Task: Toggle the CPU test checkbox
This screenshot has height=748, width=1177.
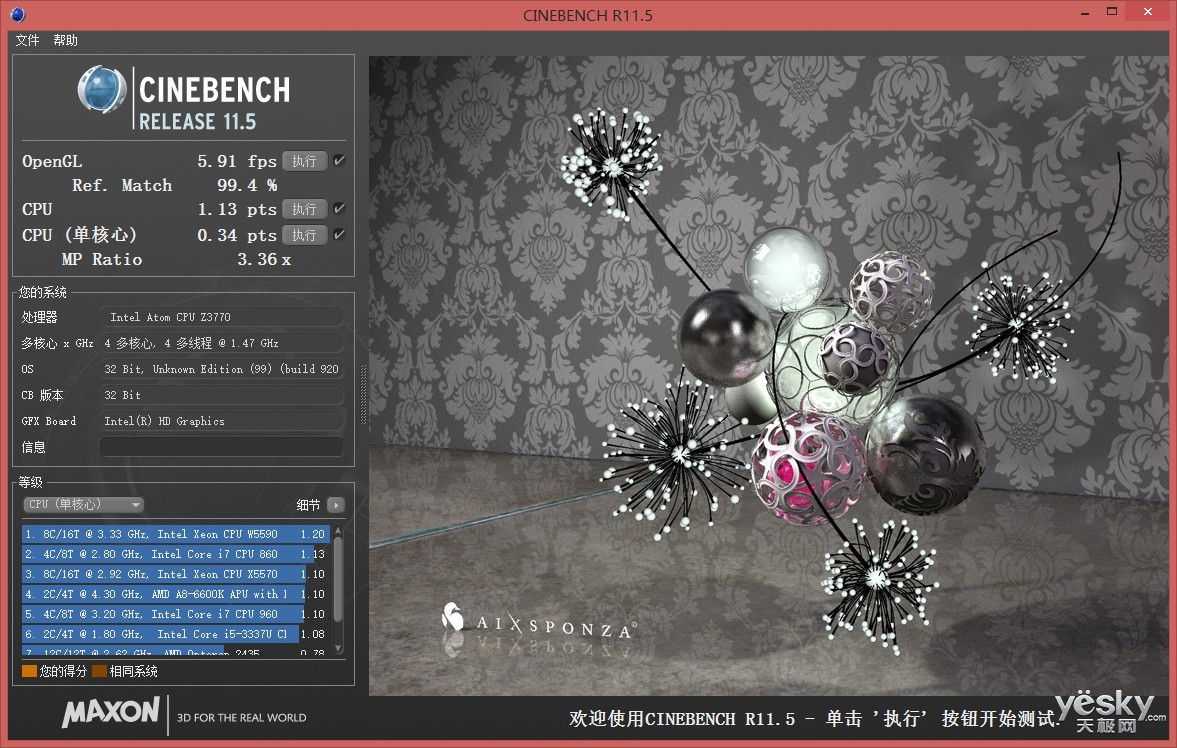Action: pos(339,208)
